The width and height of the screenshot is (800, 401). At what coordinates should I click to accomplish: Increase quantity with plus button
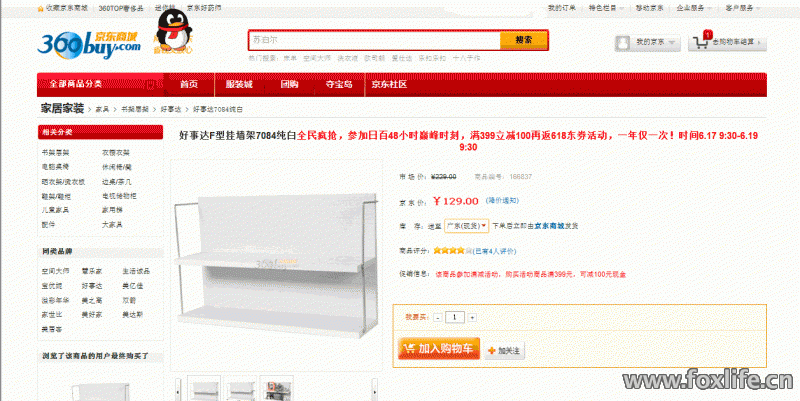pos(472,317)
